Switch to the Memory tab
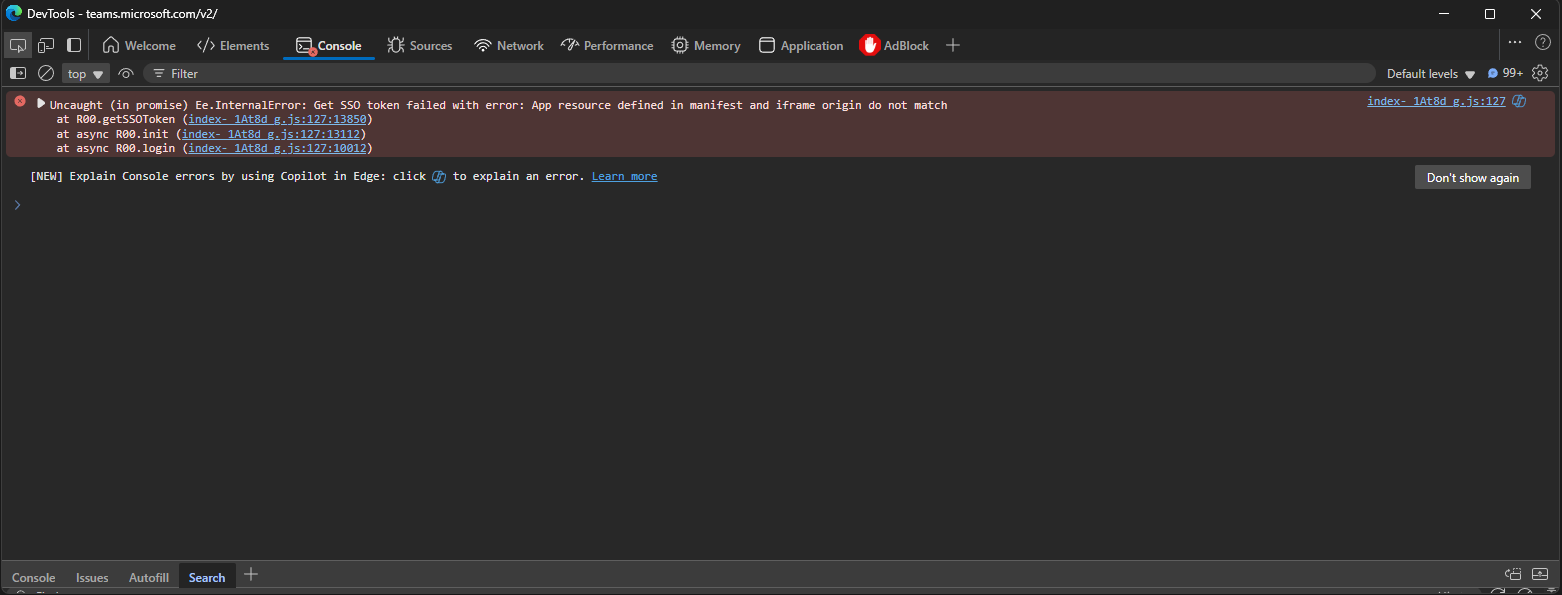Screen dimensions: 1562x595 pyautogui.click(x=706, y=45)
